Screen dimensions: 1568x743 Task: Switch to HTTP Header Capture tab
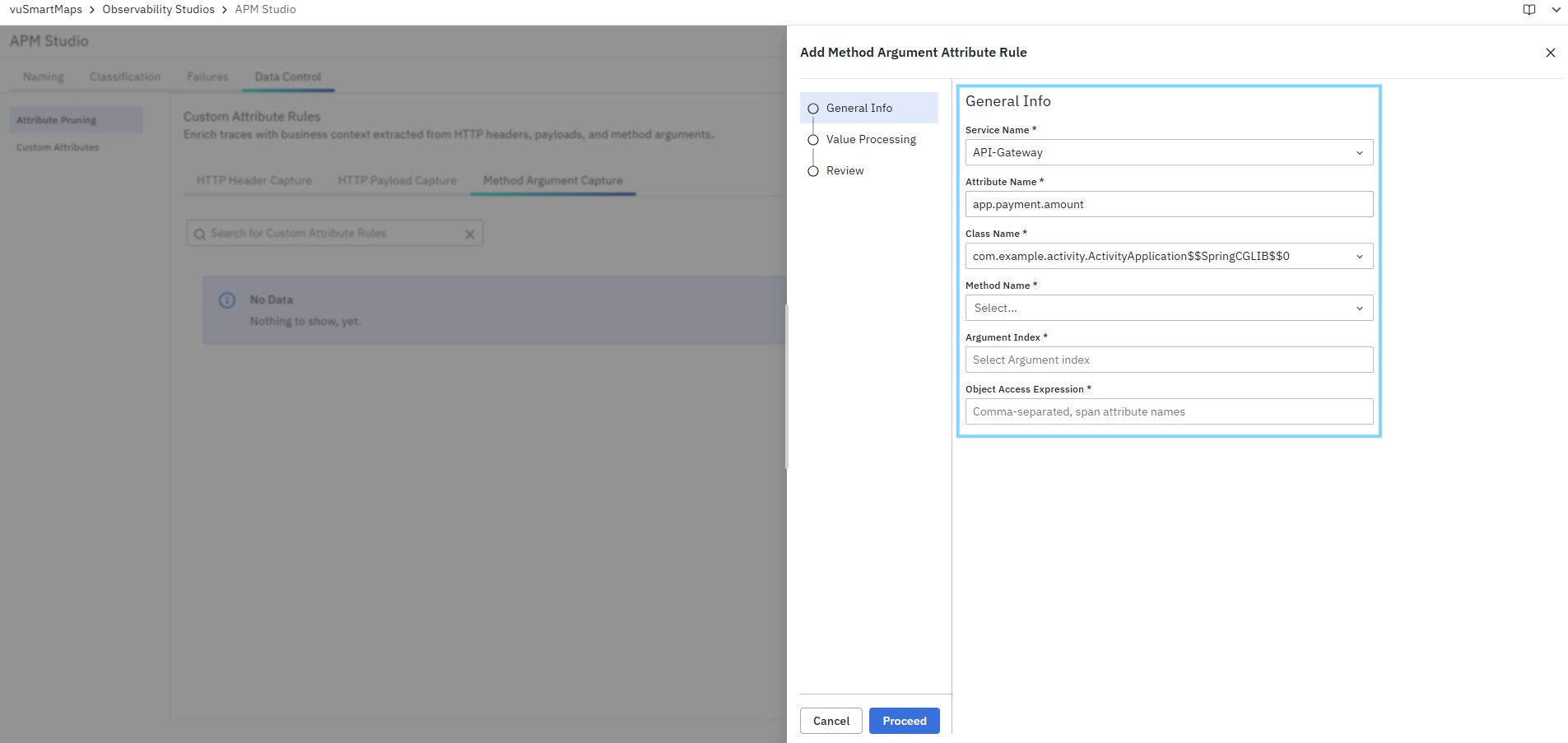click(254, 180)
